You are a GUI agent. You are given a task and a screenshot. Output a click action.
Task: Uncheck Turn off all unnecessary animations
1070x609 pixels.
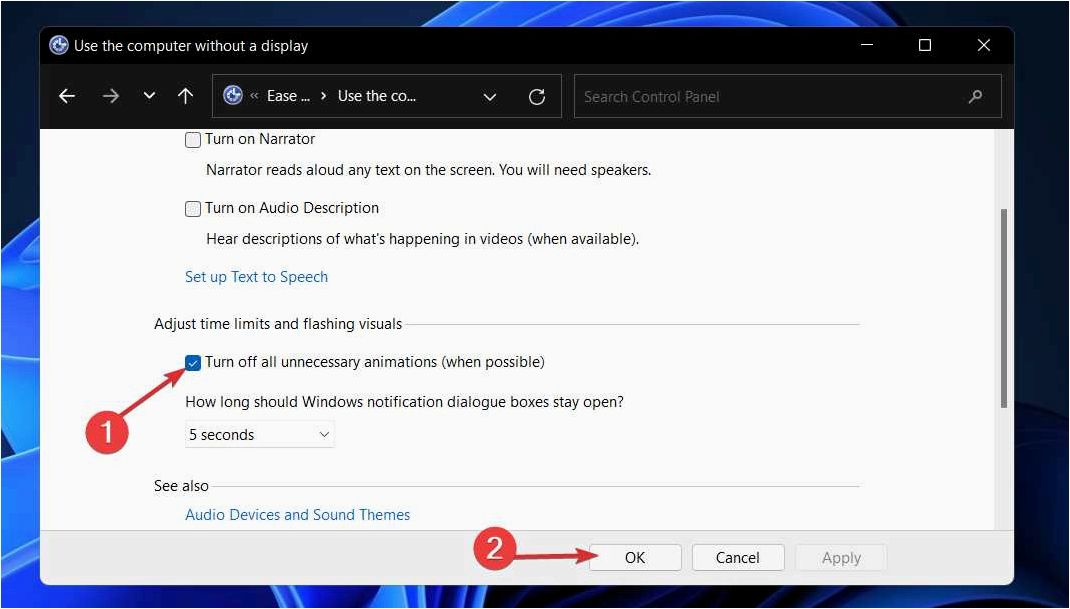coord(193,363)
